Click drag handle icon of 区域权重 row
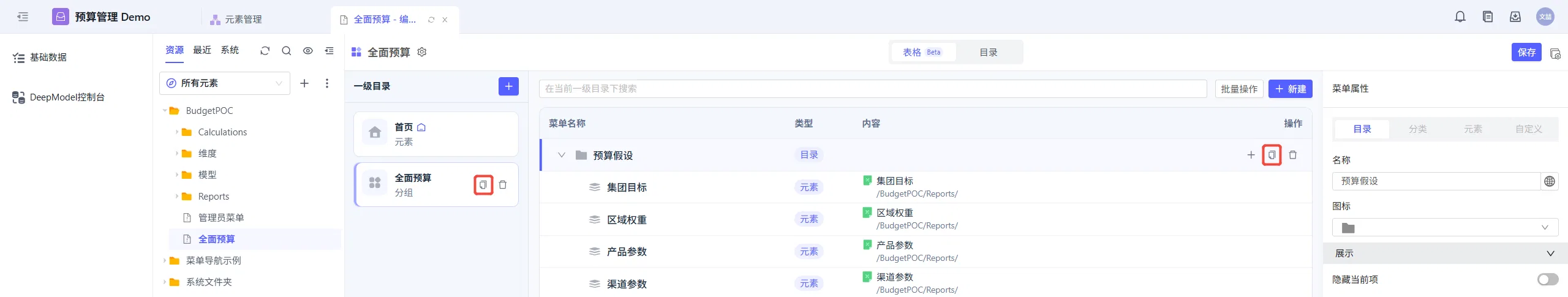This screenshot has width=1568, height=297. [594, 220]
